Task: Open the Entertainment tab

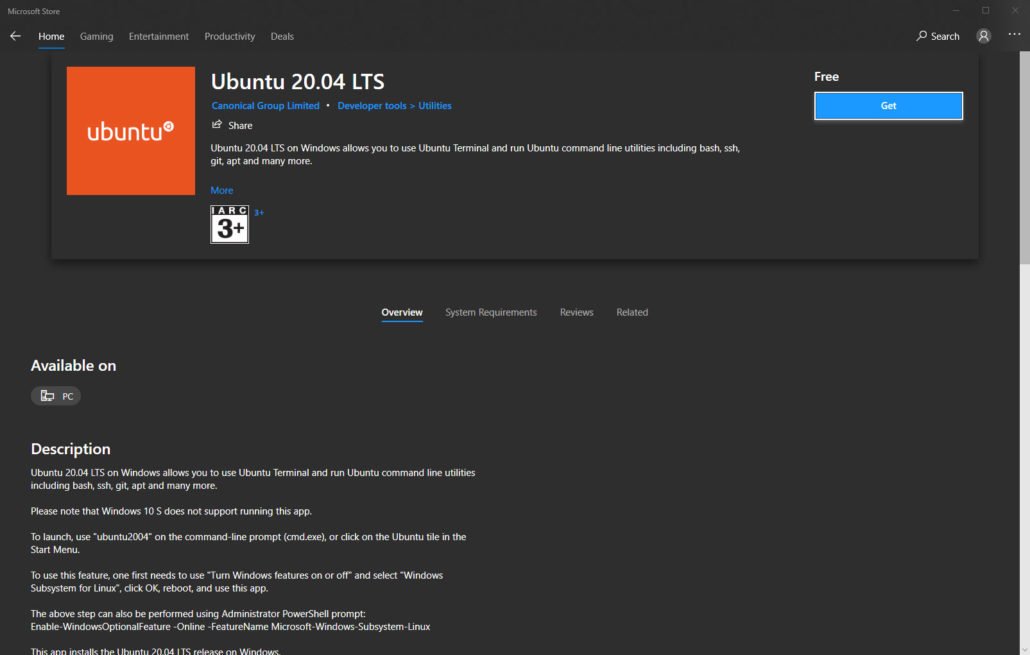Action: point(158,37)
